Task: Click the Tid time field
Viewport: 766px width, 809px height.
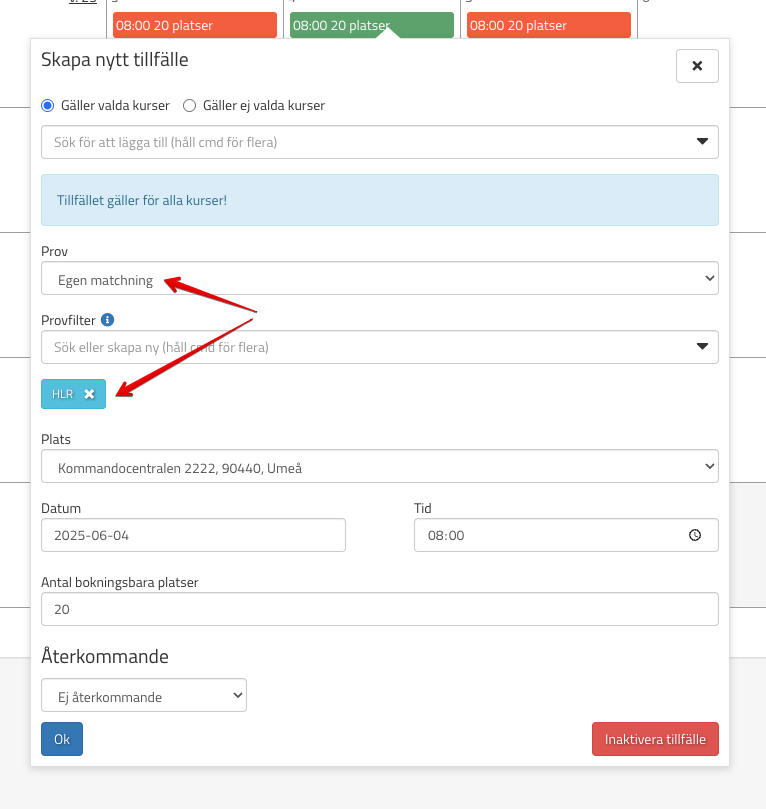Action: tap(550, 535)
